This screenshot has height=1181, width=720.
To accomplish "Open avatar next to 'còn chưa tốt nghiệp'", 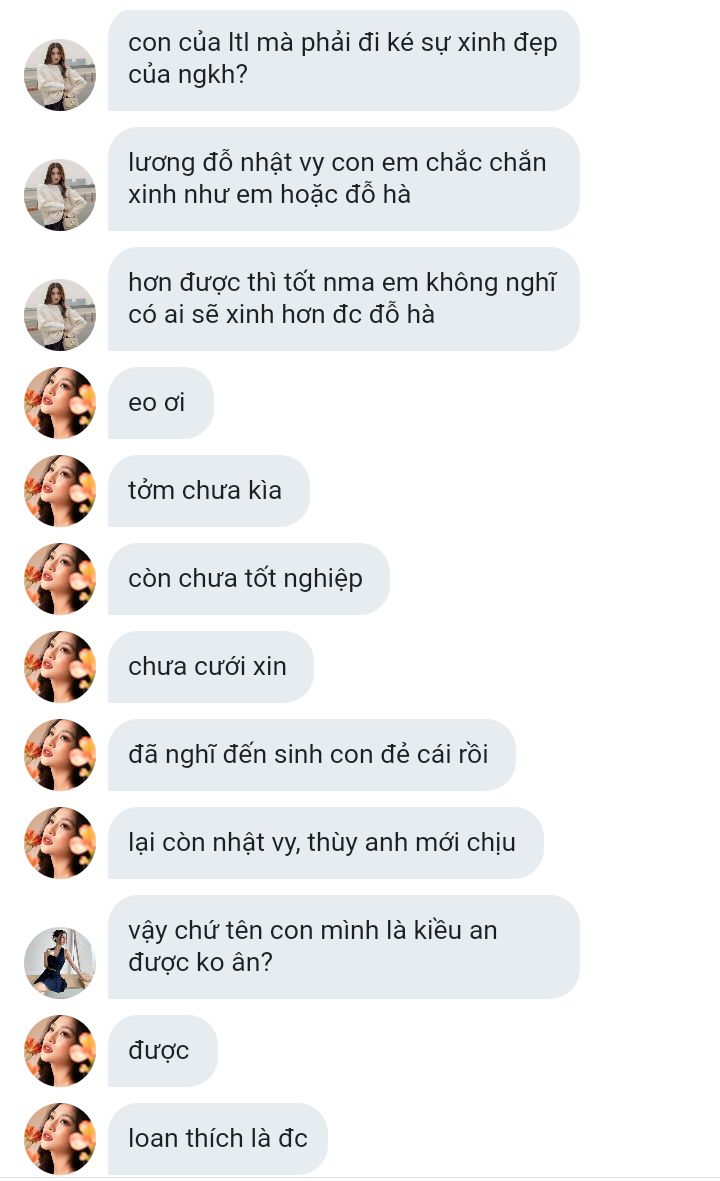I will (x=60, y=579).
